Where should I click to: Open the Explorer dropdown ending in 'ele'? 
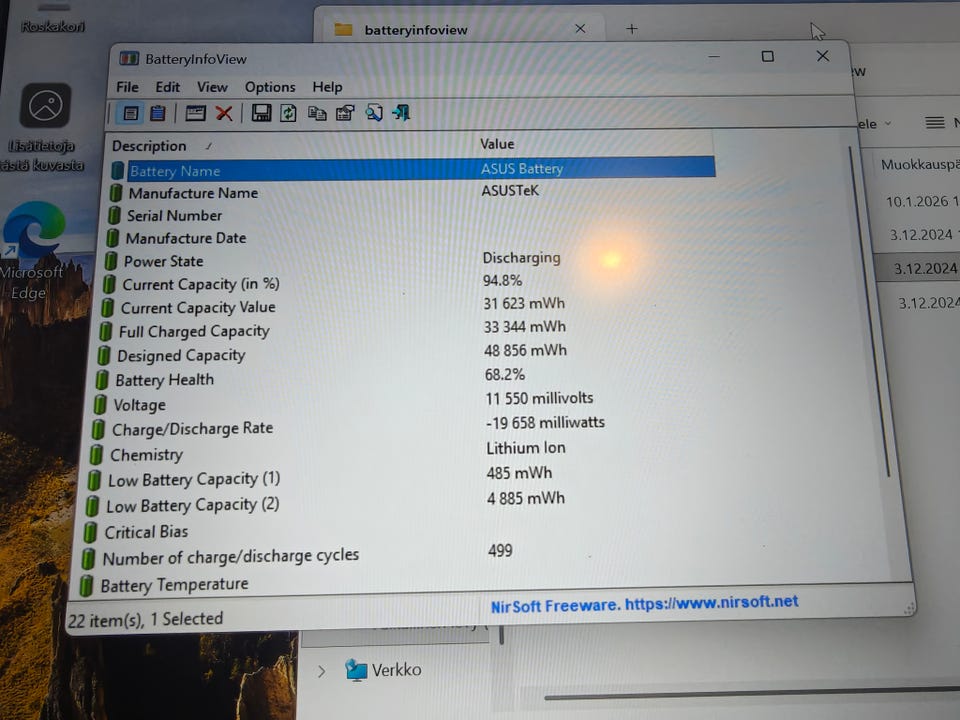point(874,124)
